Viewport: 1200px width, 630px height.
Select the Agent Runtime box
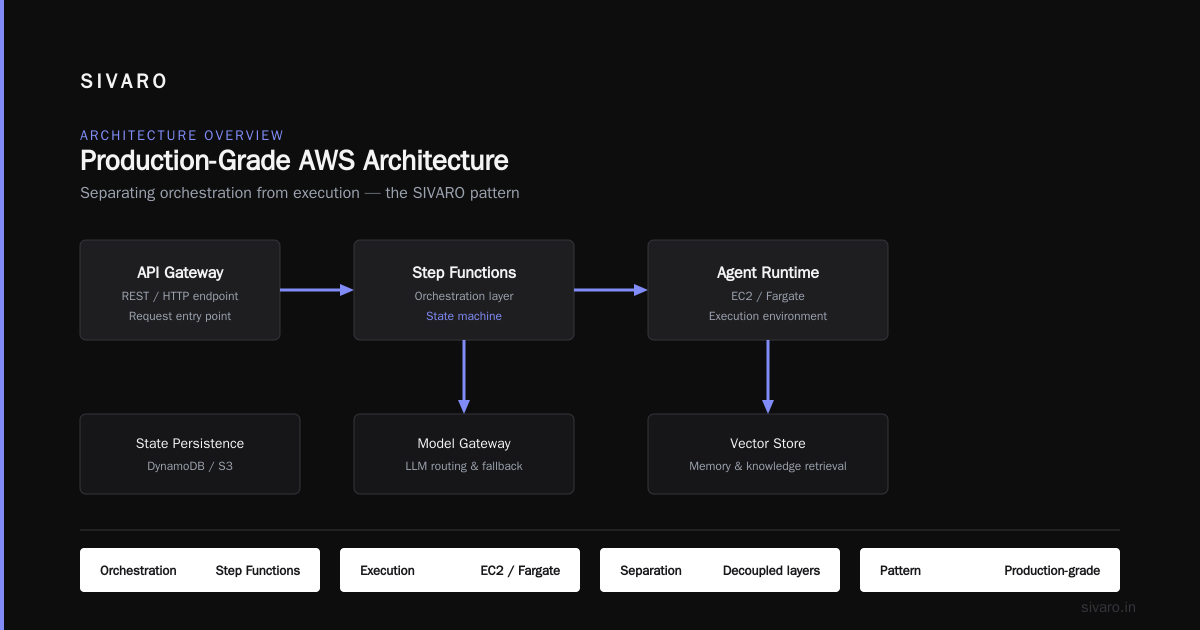[768, 290]
